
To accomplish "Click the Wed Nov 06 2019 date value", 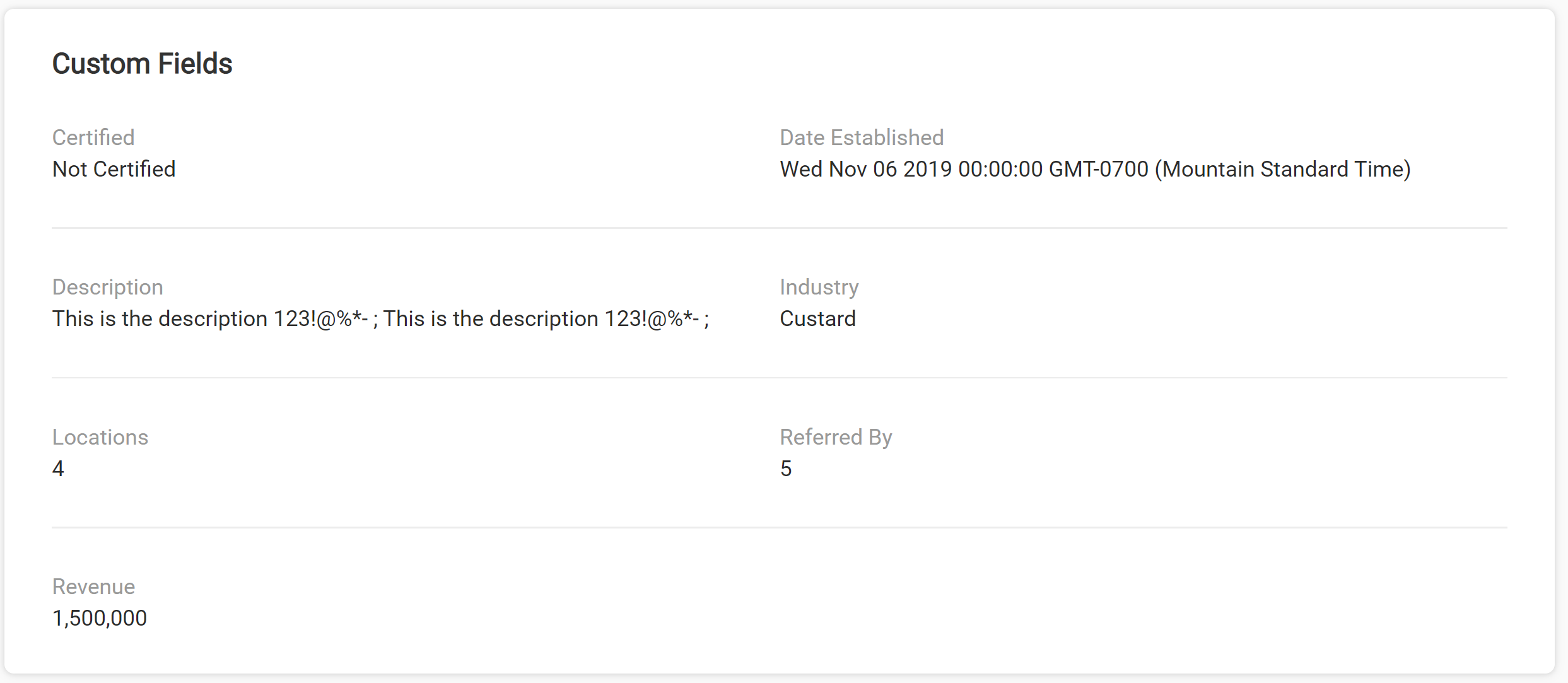I will (x=1095, y=169).
